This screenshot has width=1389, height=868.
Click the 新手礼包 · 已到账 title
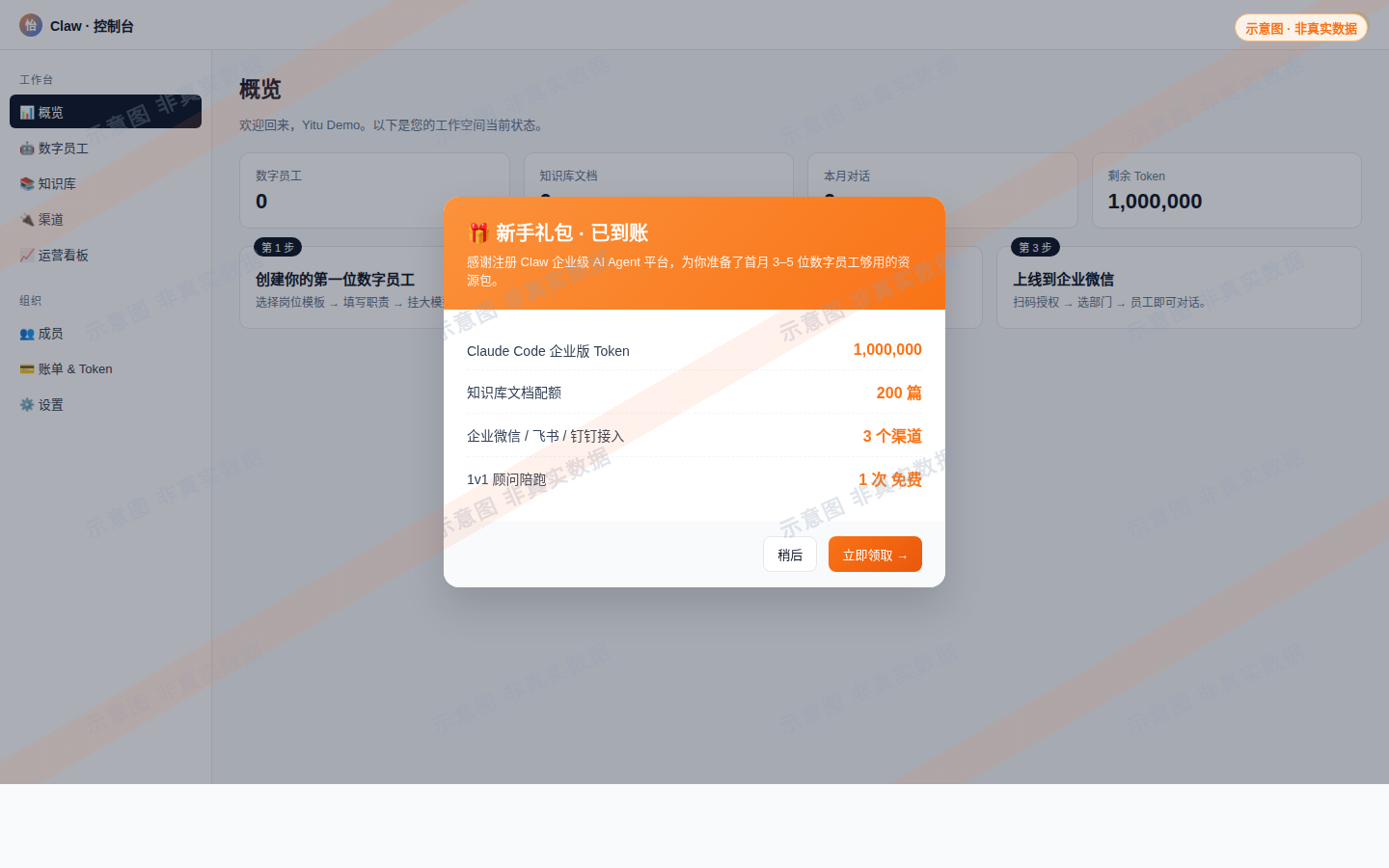tap(571, 232)
